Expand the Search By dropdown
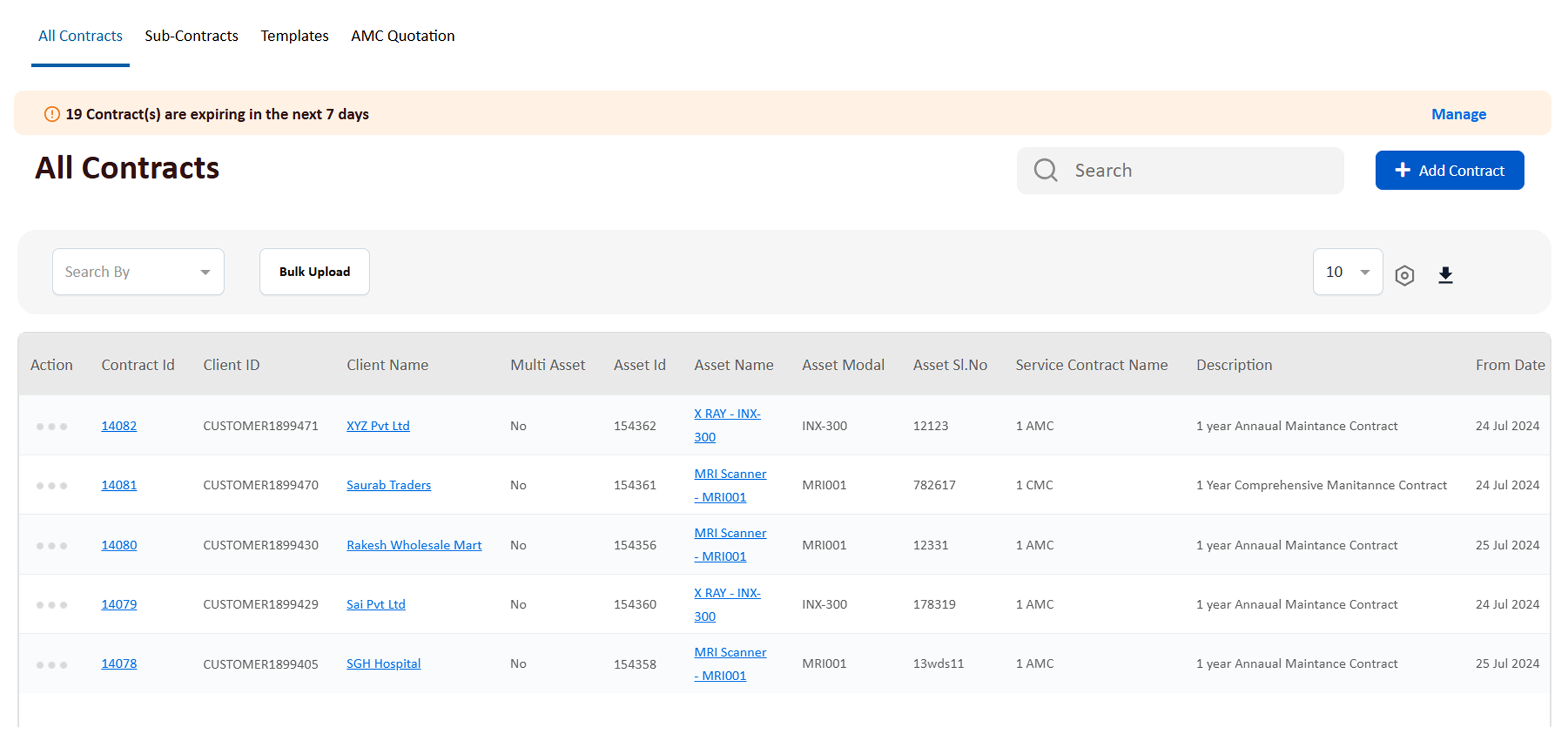Screen dimensions: 1568x734 pyautogui.click(x=138, y=272)
